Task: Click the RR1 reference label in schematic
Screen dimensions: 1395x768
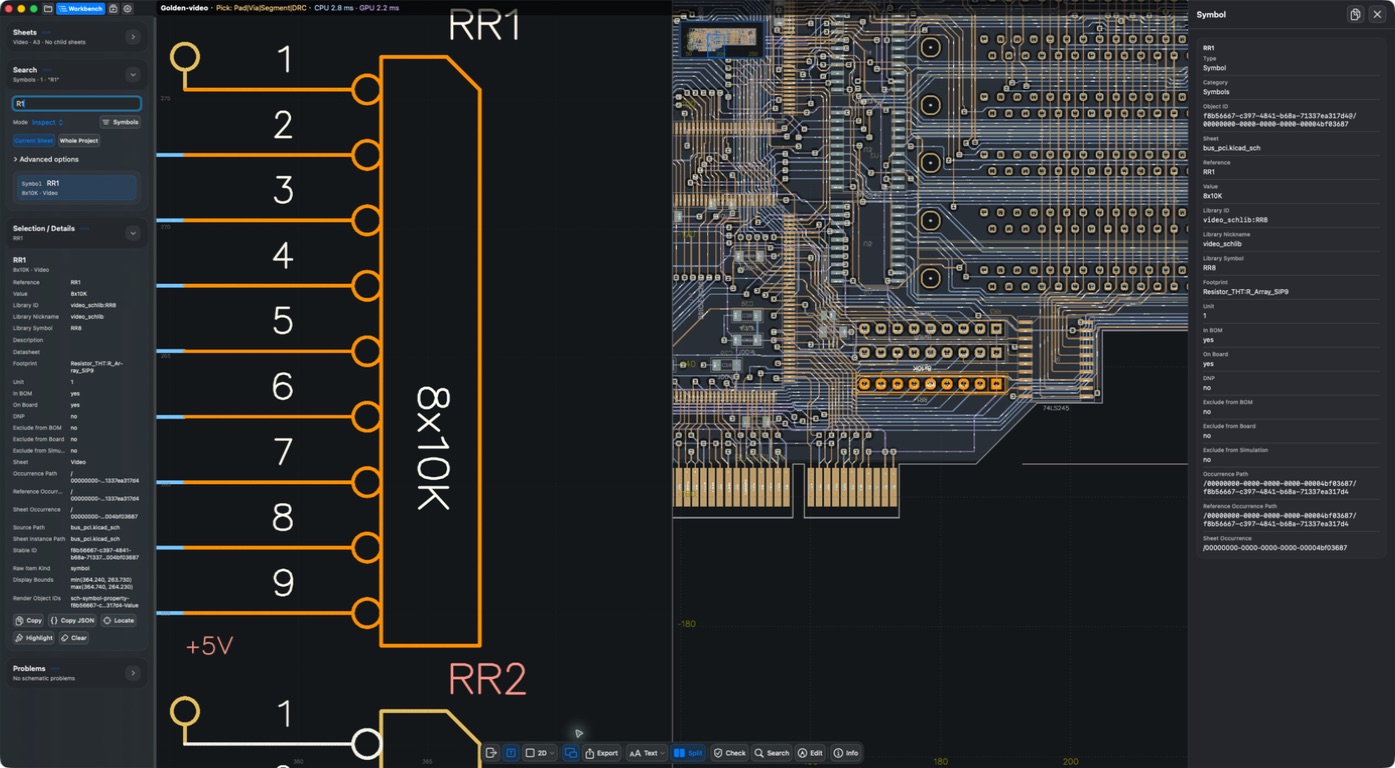Action: [485, 25]
